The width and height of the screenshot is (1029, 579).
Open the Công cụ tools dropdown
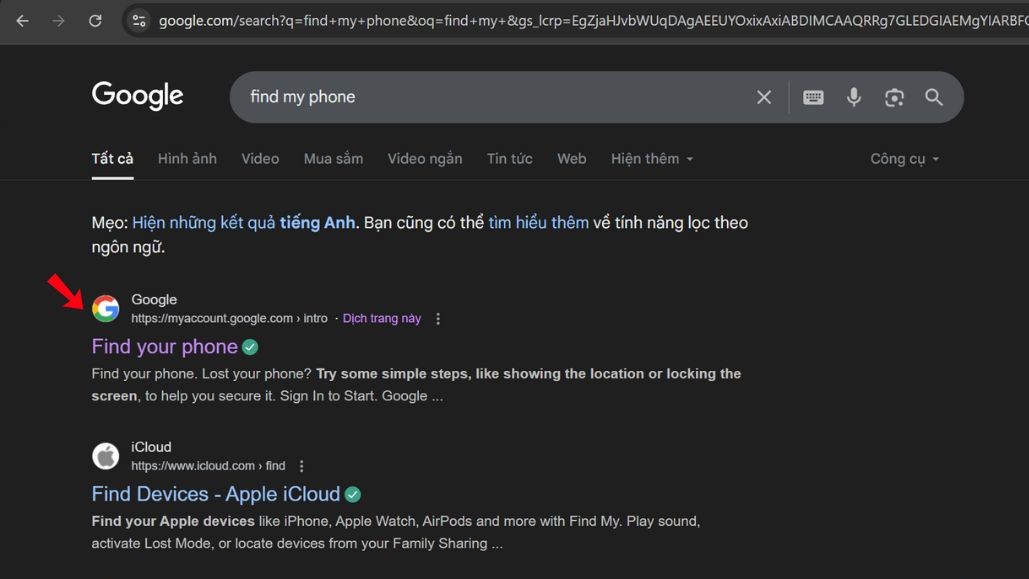[904, 158]
